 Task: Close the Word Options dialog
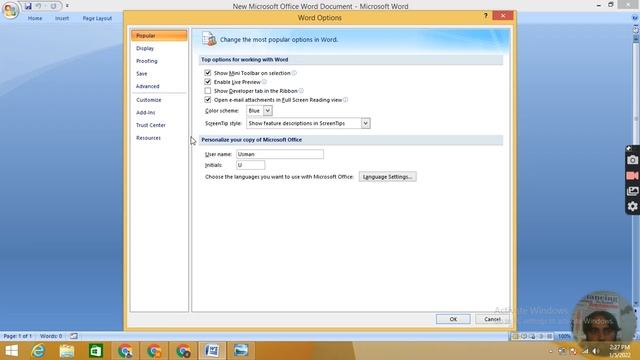click(503, 16)
